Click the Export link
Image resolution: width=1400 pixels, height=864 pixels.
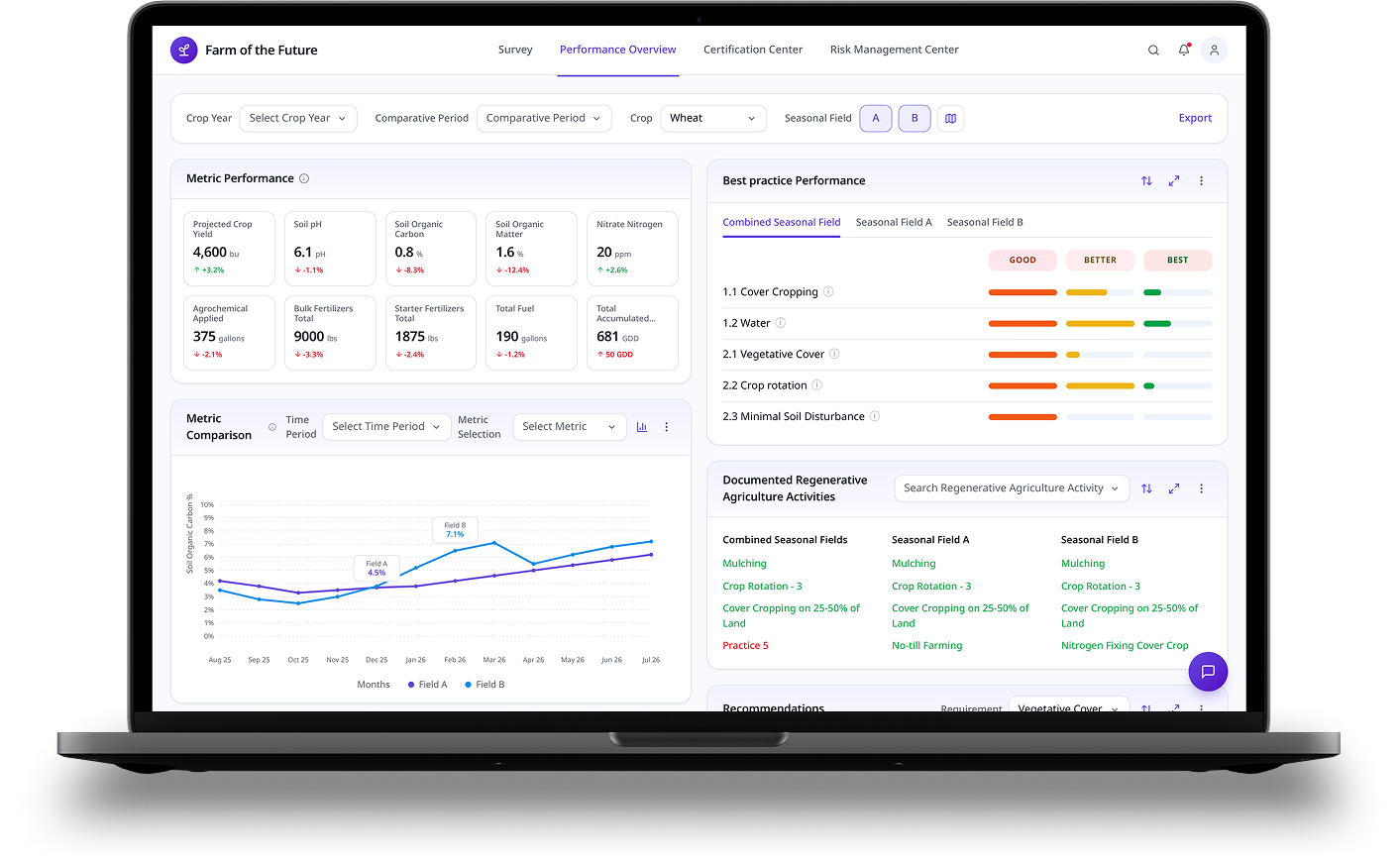[1195, 118]
